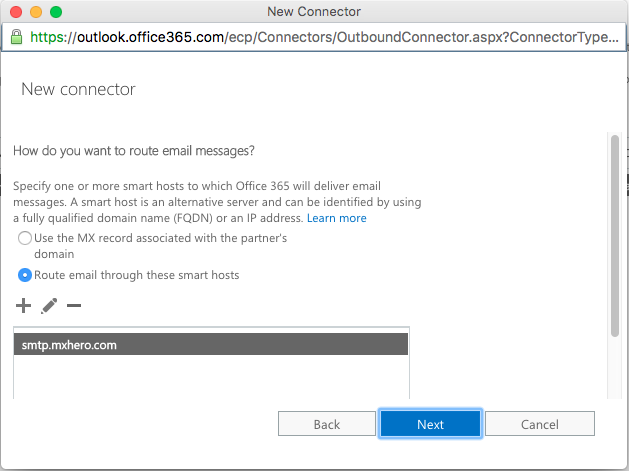Go to the previous step with Back

tap(327, 424)
